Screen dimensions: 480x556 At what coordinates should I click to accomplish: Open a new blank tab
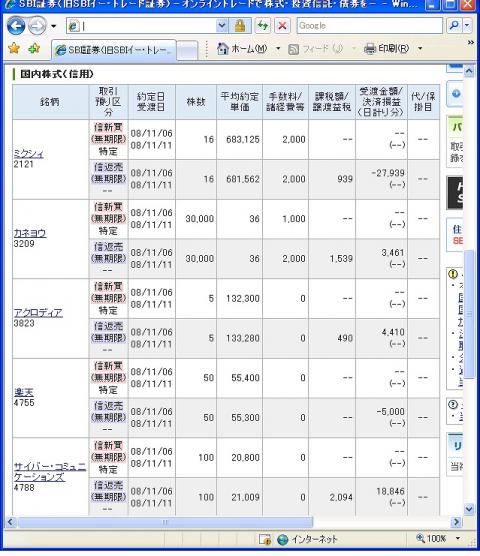[187, 51]
